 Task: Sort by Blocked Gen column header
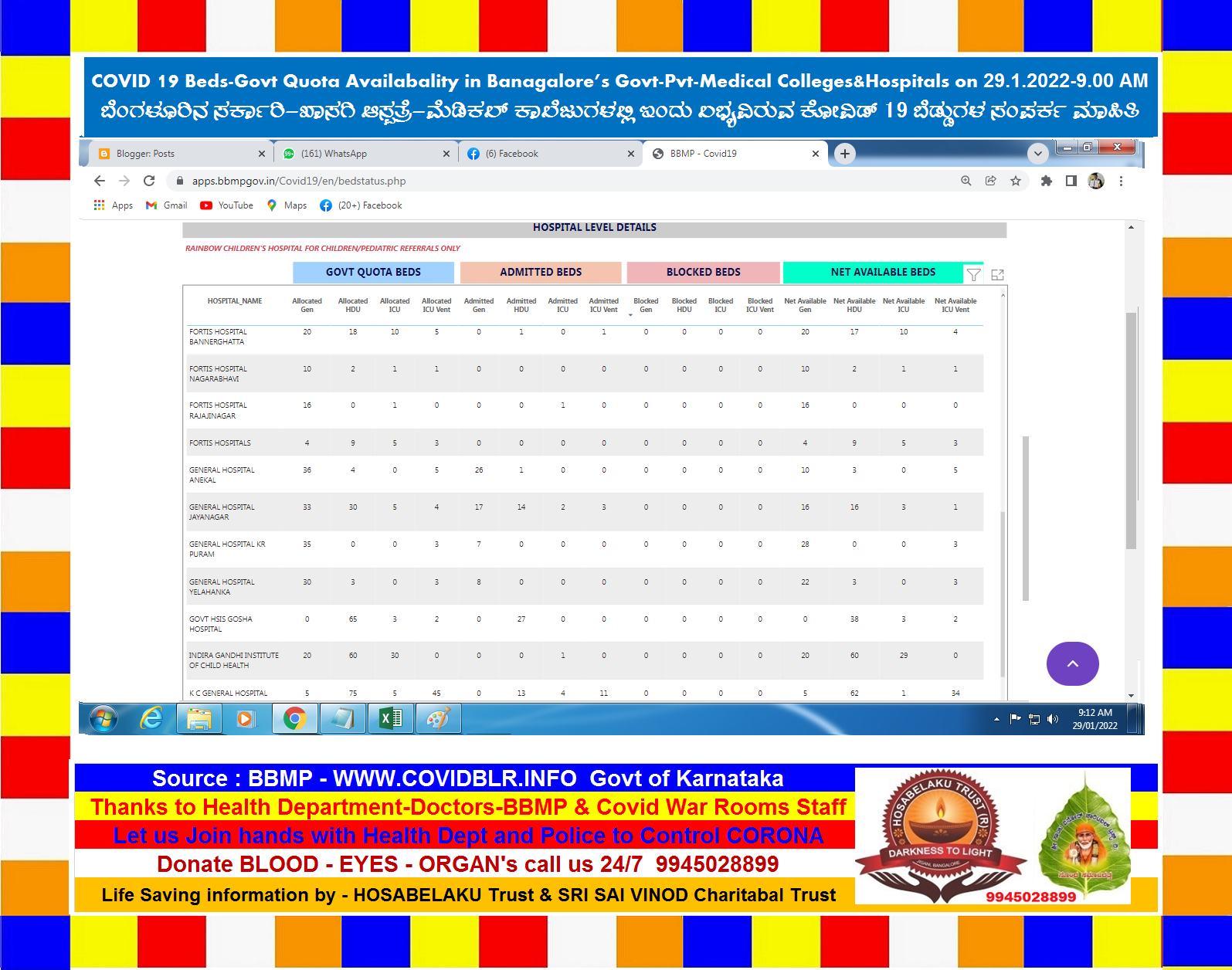(646, 305)
